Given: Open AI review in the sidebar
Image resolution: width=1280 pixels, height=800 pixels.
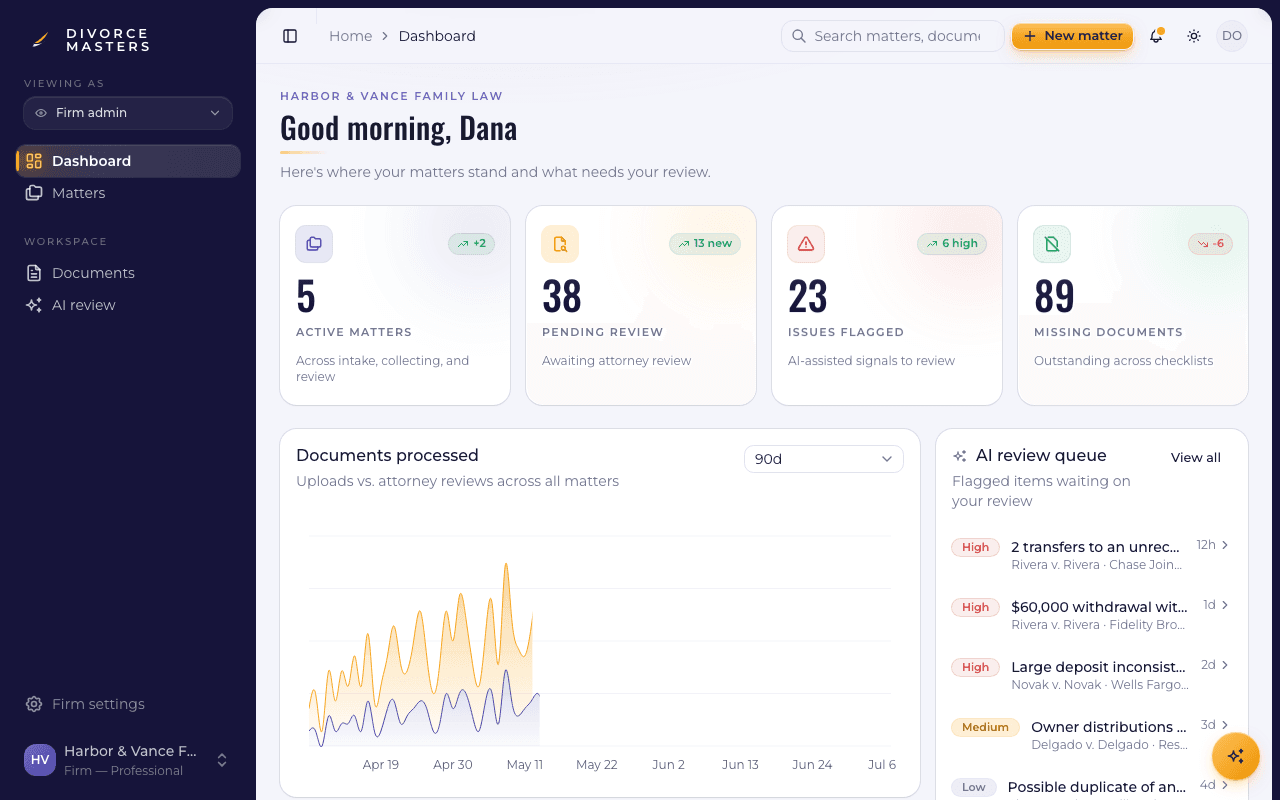Looking at the screenshot, I should tap(128, 305).
